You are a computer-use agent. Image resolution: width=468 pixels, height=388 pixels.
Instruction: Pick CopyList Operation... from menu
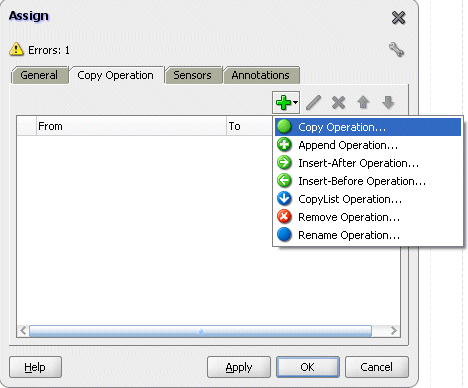[368, 199]
